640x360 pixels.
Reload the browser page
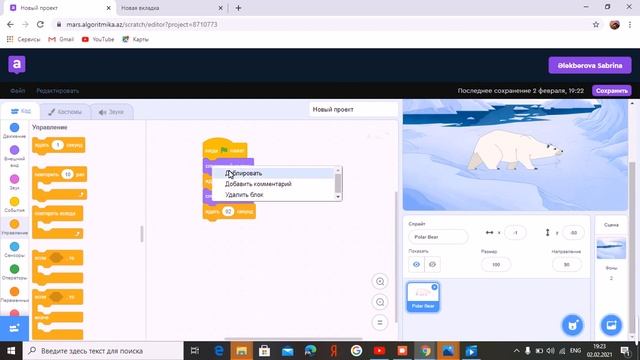tap(40, 24)
